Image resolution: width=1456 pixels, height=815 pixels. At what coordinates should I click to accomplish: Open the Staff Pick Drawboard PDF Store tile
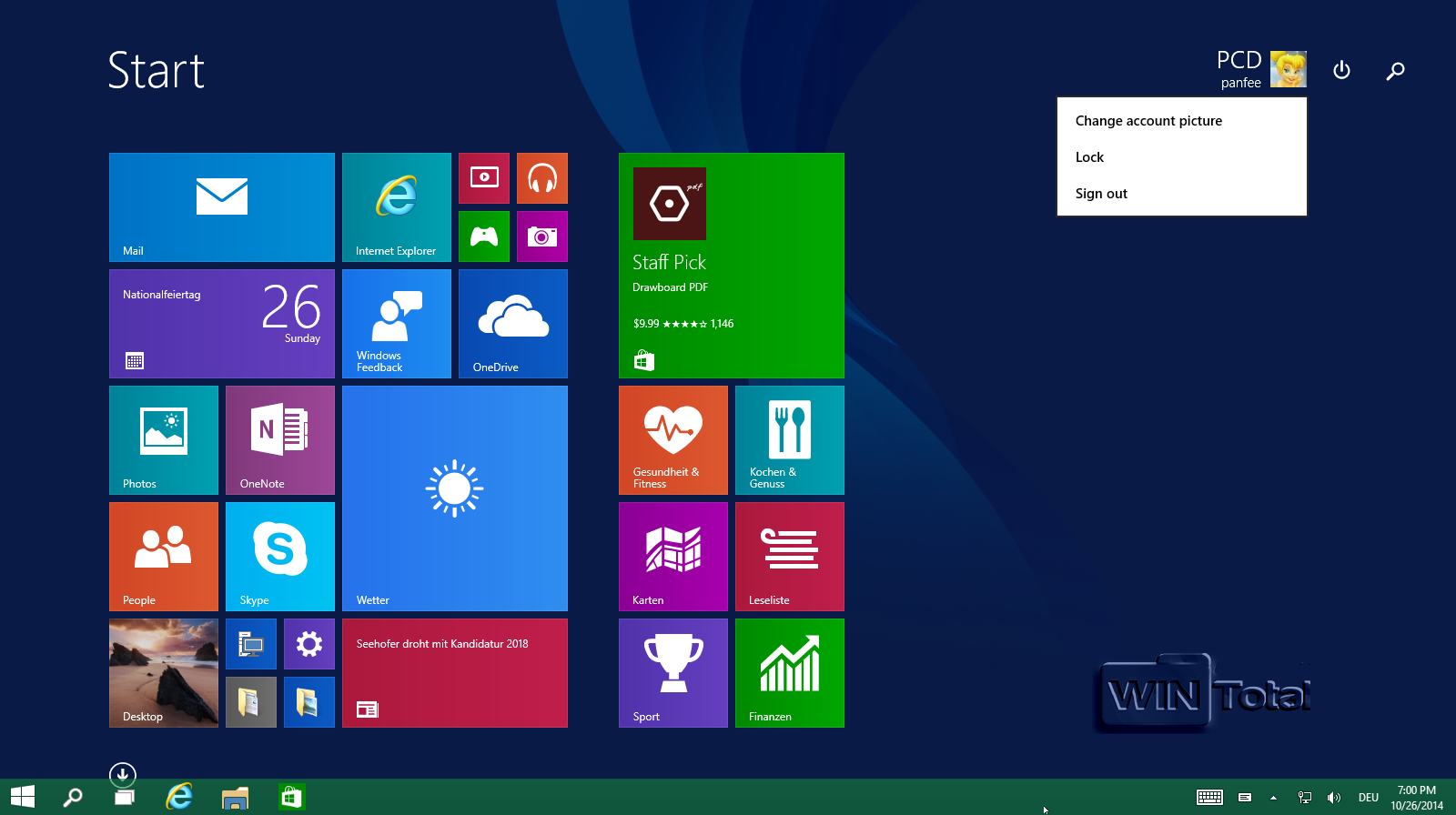point(732,266)
